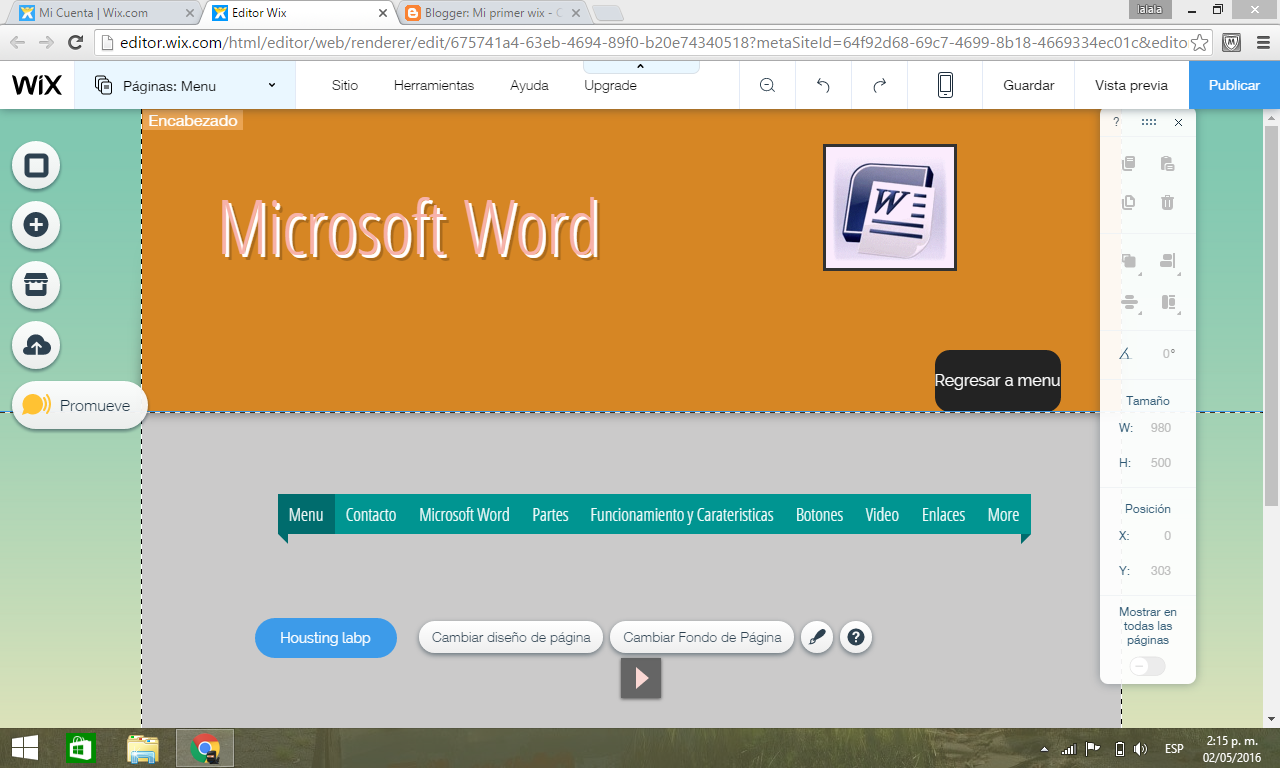Click the Guardar button
This screenshot has width=1280, height=768.
pos(1029,85)
